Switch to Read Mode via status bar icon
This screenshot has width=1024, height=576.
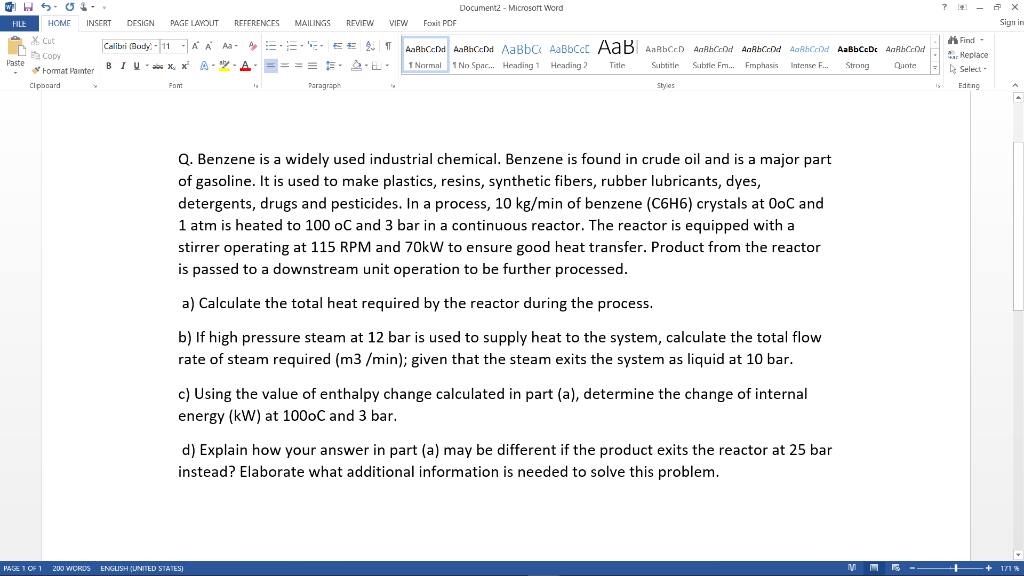pyautogui.click(x=853, y=567)
